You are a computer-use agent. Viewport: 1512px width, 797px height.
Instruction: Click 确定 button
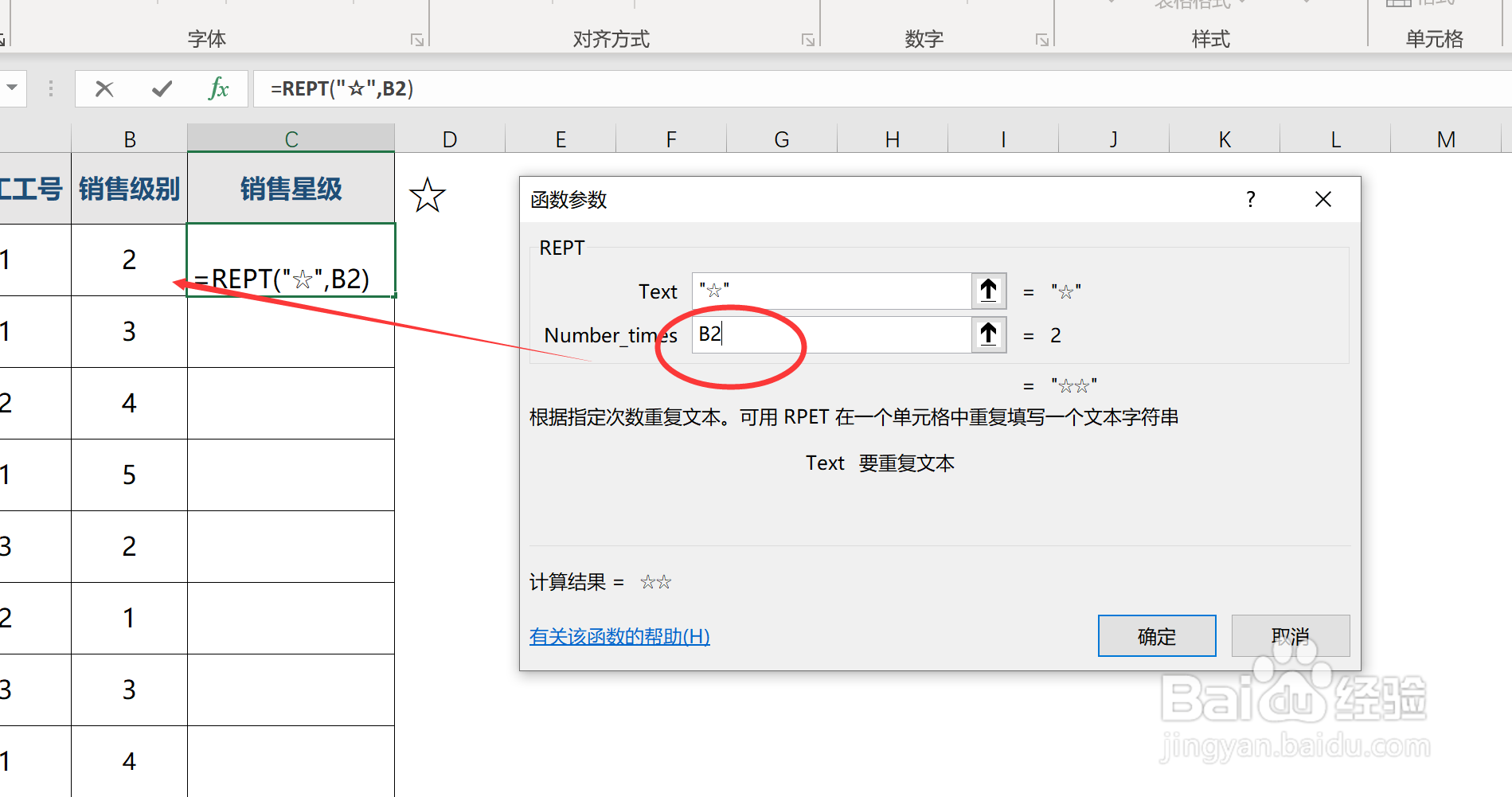click(x=1157, y=636)
